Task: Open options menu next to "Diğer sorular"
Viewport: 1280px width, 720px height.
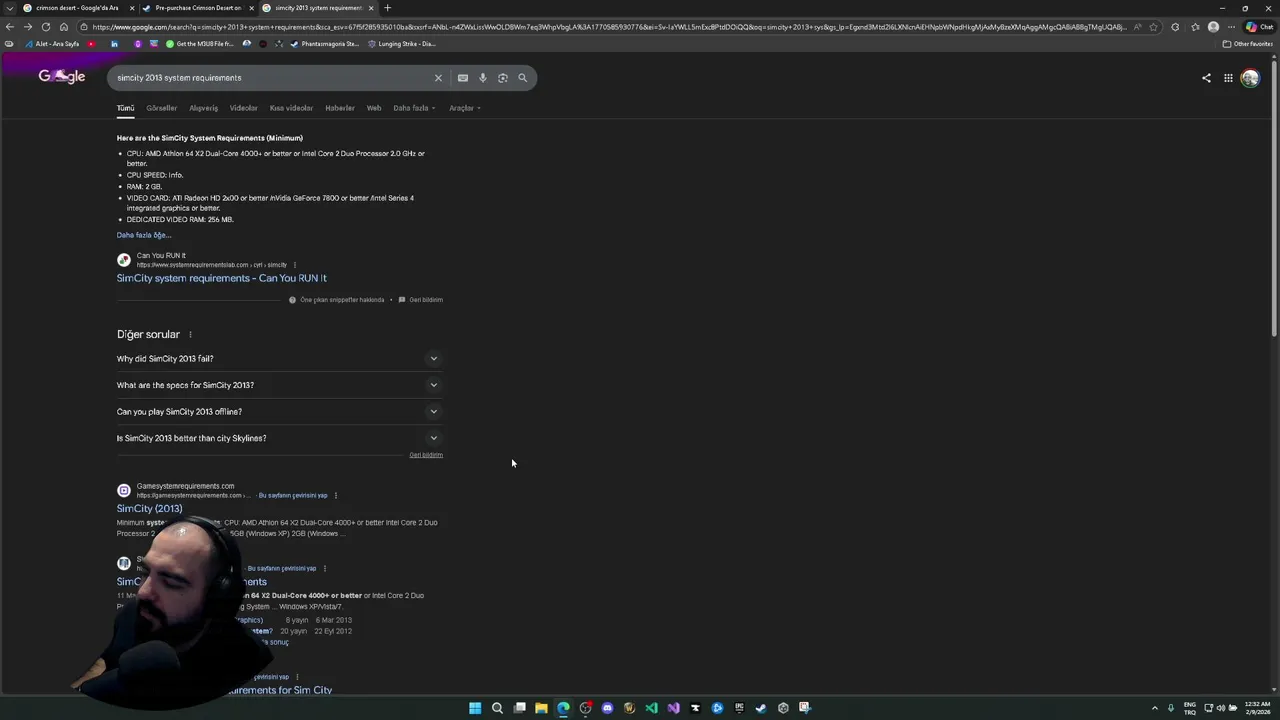Action: point(190,334)
